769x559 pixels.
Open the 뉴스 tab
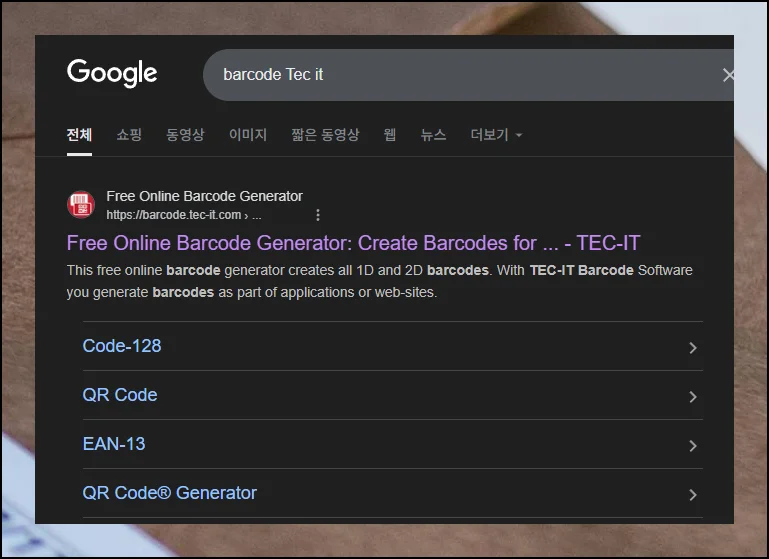click(433, 135)
